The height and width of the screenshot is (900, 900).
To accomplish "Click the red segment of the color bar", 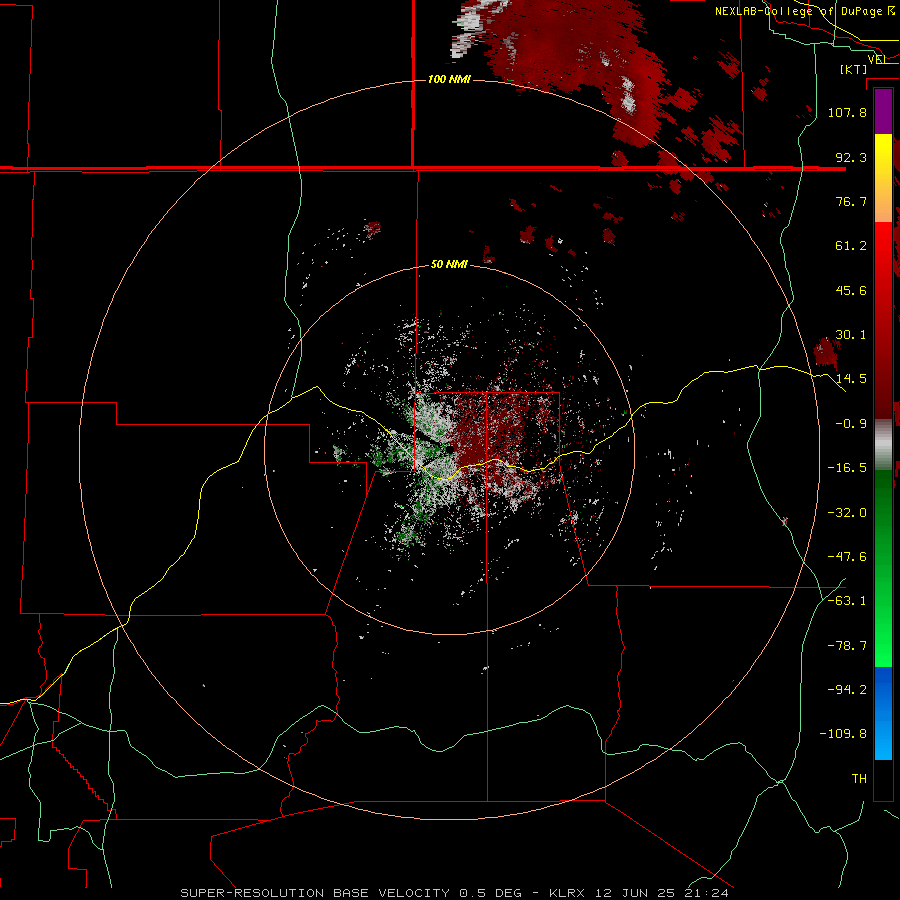I will (883, 320).
